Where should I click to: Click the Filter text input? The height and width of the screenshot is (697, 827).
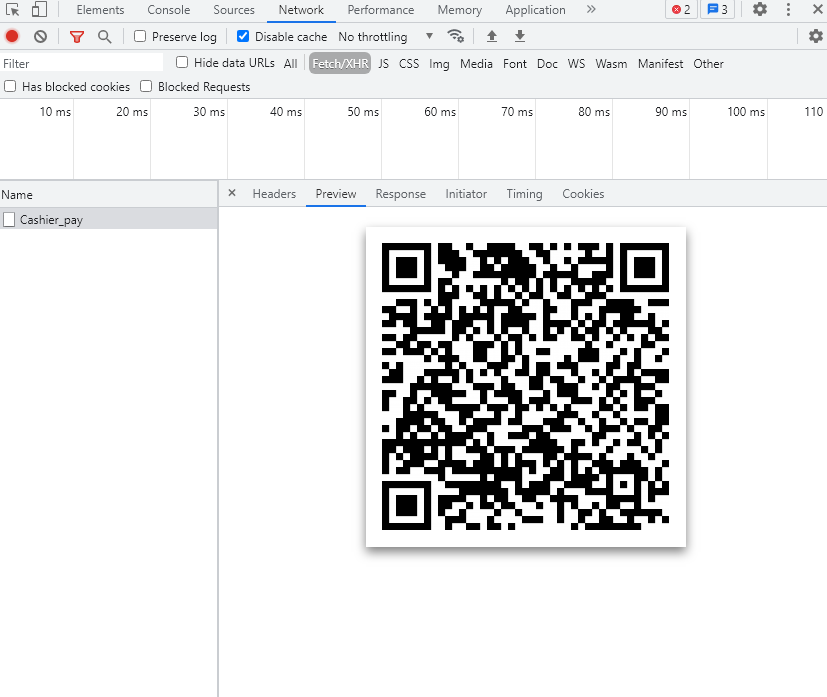[82, 63]
